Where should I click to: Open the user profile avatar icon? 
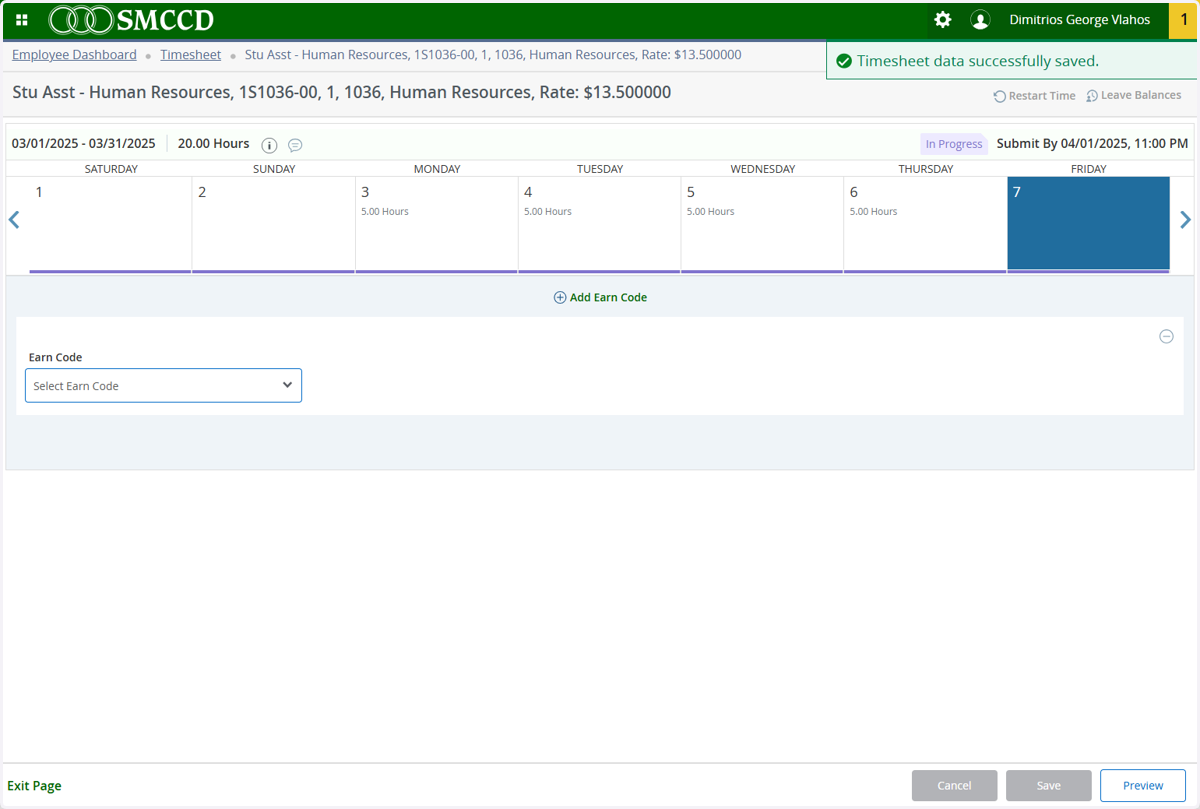coord(980,20)
